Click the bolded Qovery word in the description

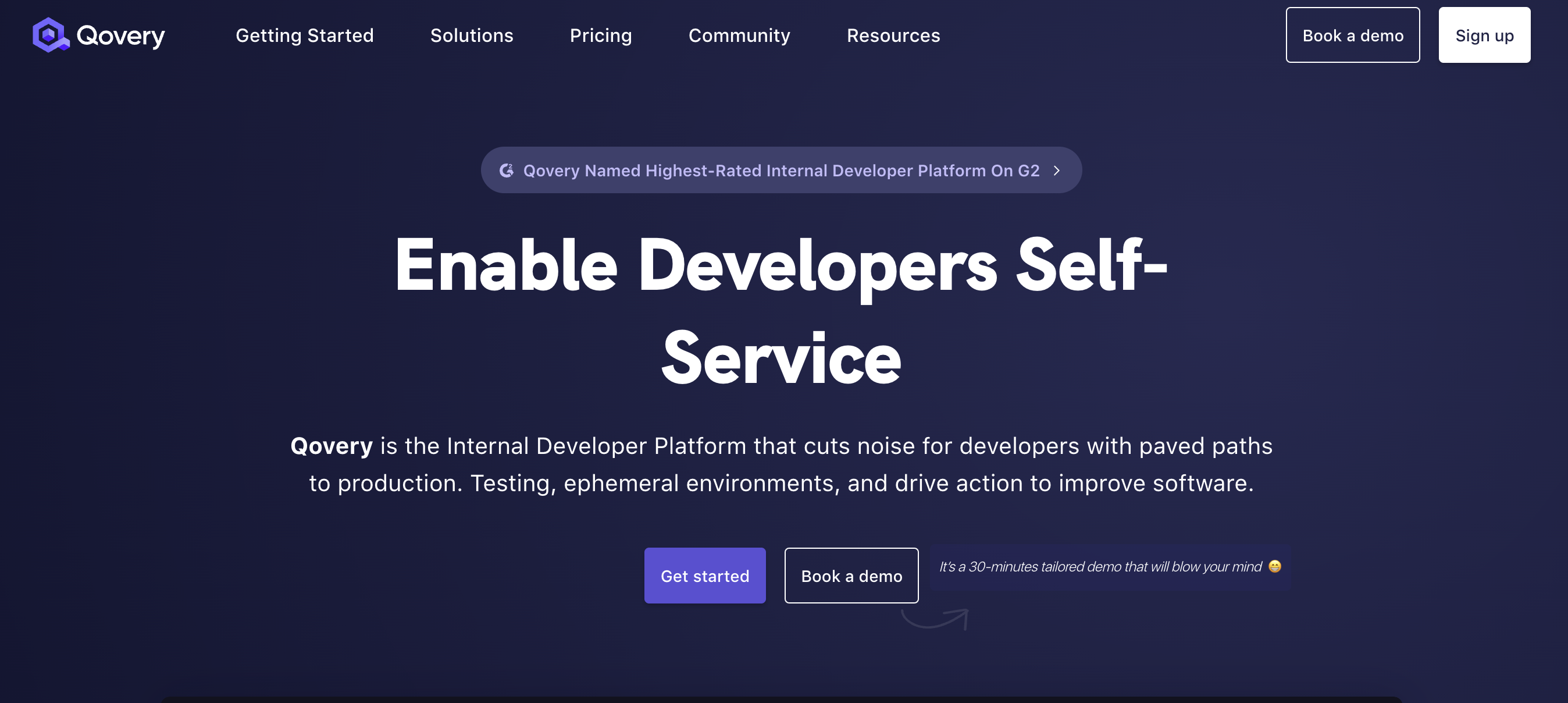click(331, 446)
